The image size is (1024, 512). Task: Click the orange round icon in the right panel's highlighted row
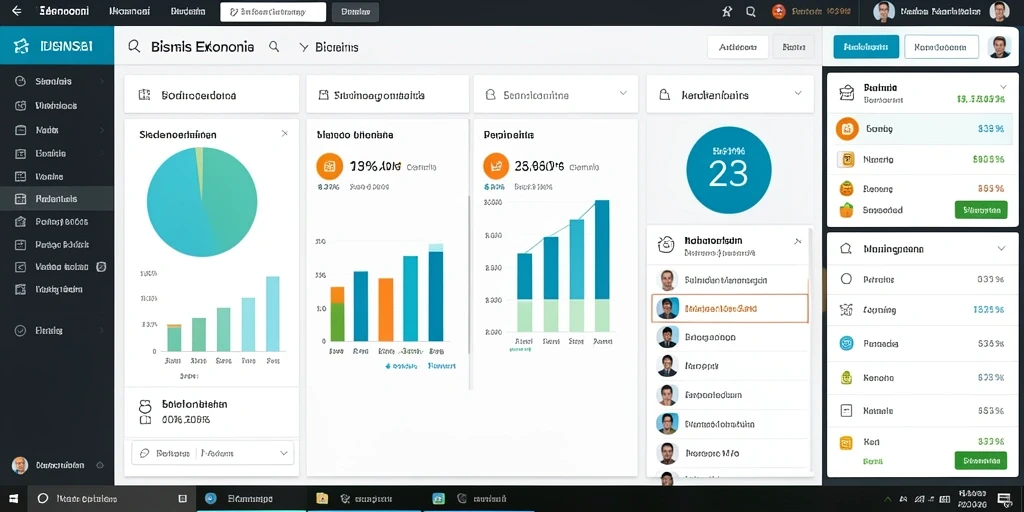[846, 129]
